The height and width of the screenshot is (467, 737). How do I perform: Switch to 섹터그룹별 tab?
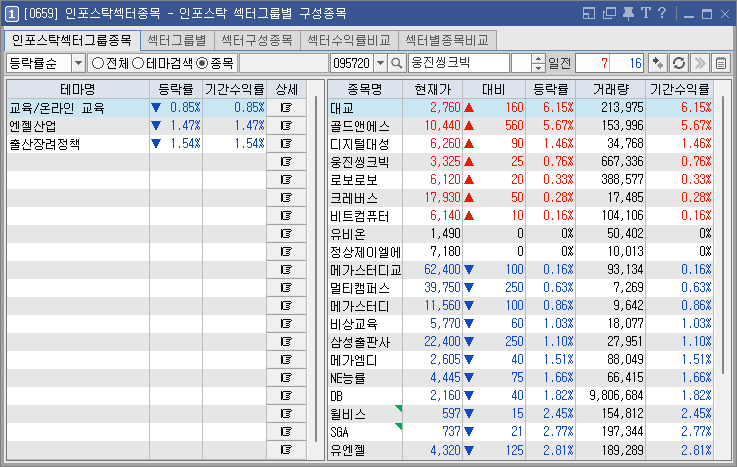177,40
